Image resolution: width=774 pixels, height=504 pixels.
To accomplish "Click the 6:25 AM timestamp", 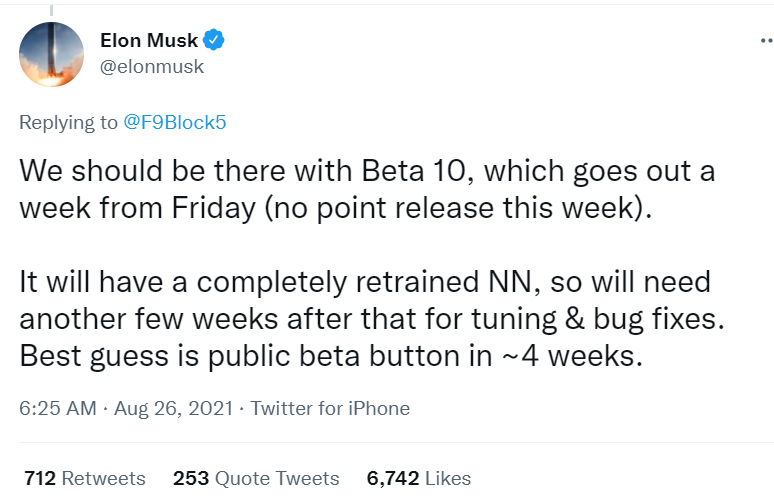I will click(x=58, y=409).
